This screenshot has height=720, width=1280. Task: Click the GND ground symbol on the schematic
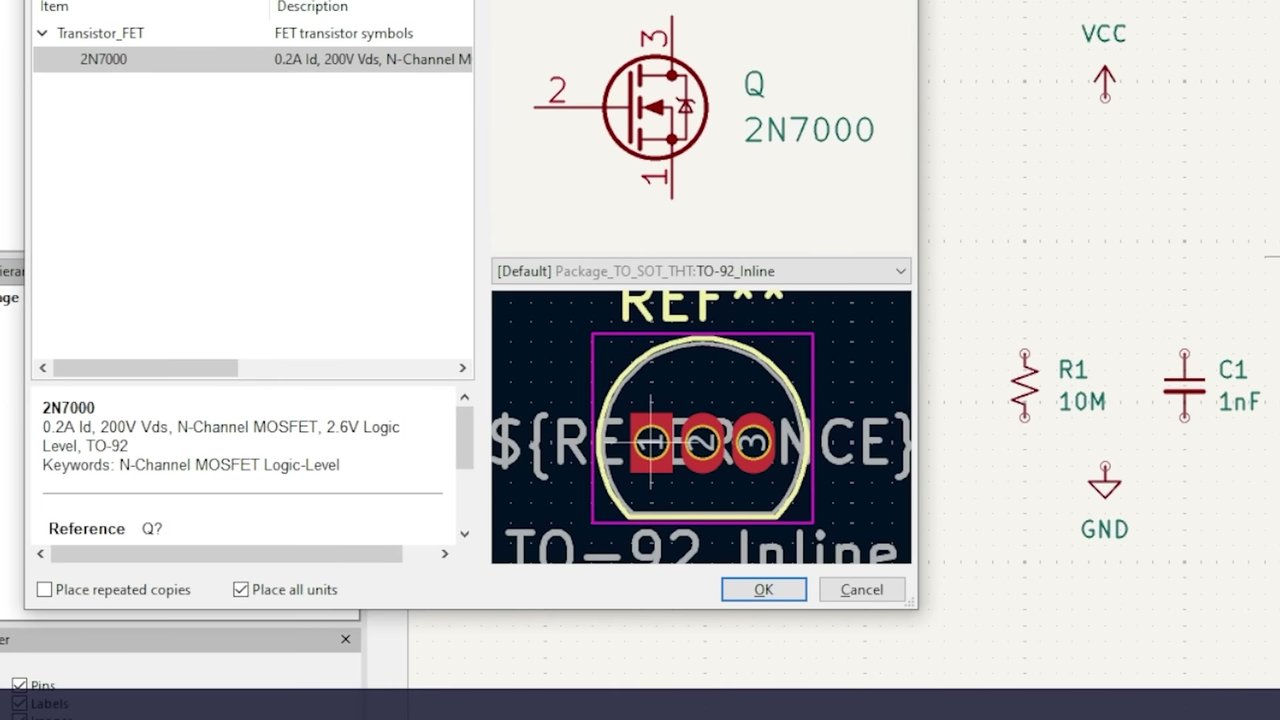pyautogui.click(x=1104, y=480)
